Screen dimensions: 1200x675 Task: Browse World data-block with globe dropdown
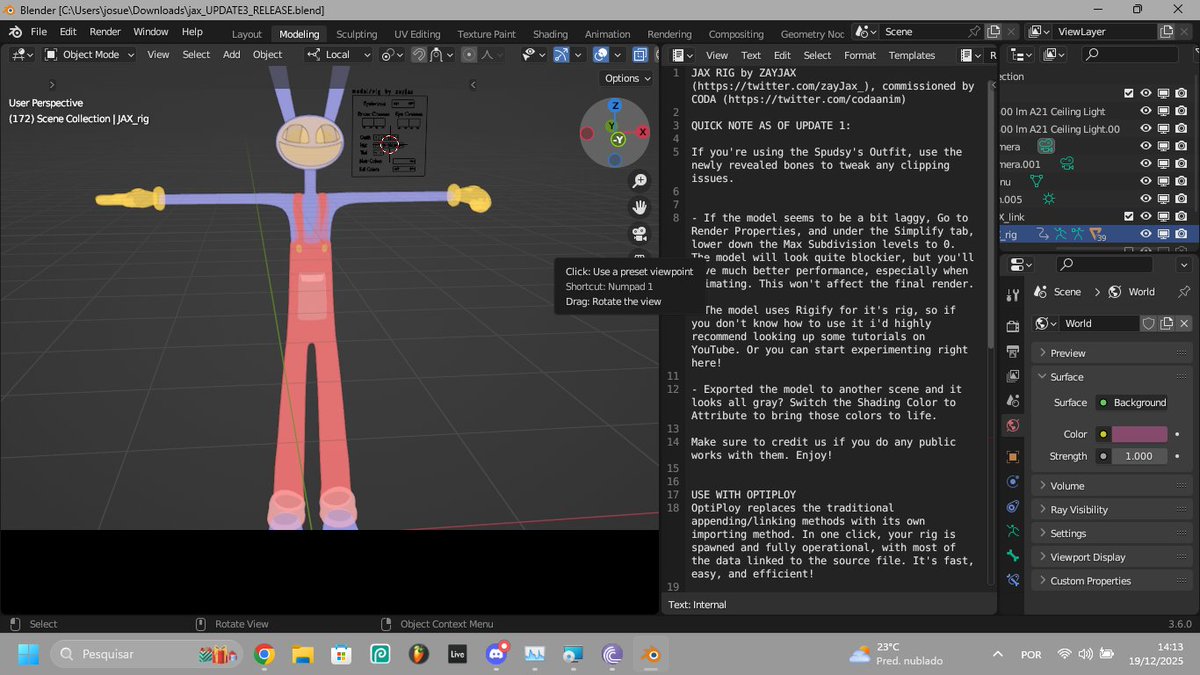pos(1046,323)
